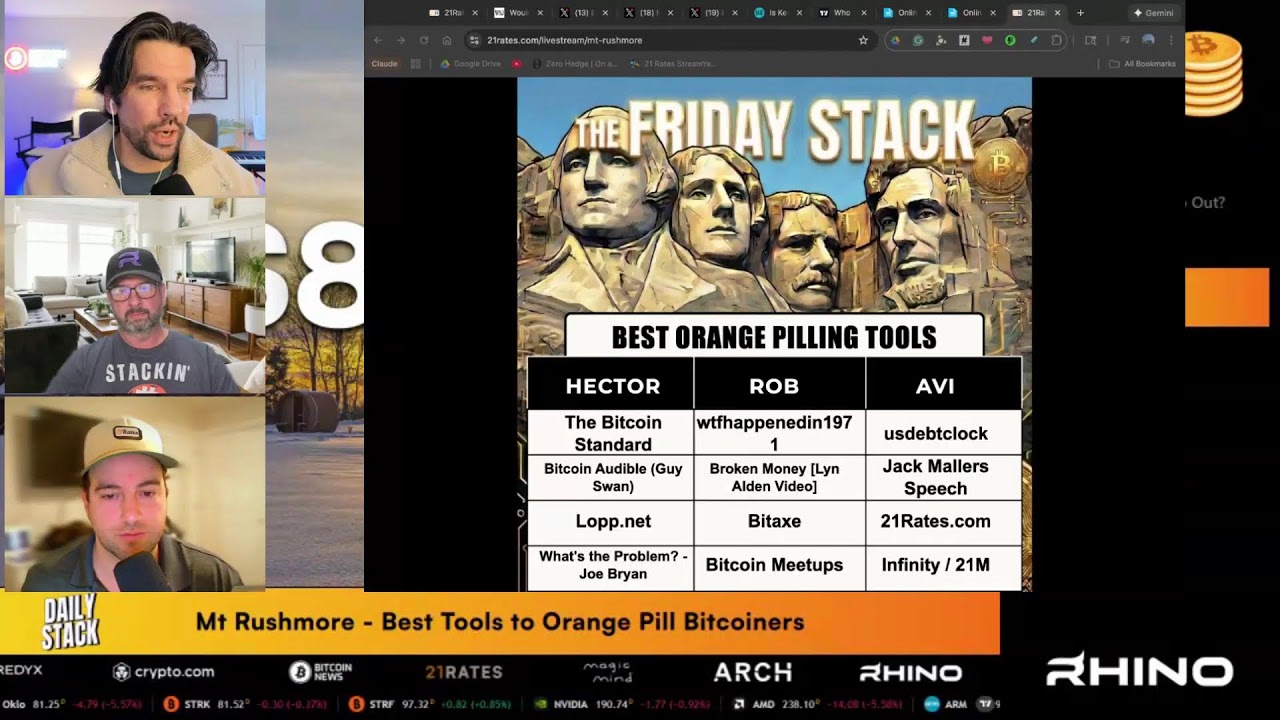Click the green lightning bolt extension icon
Viewport: 1280px width, 720px height.
click(x=1010, y=40)
